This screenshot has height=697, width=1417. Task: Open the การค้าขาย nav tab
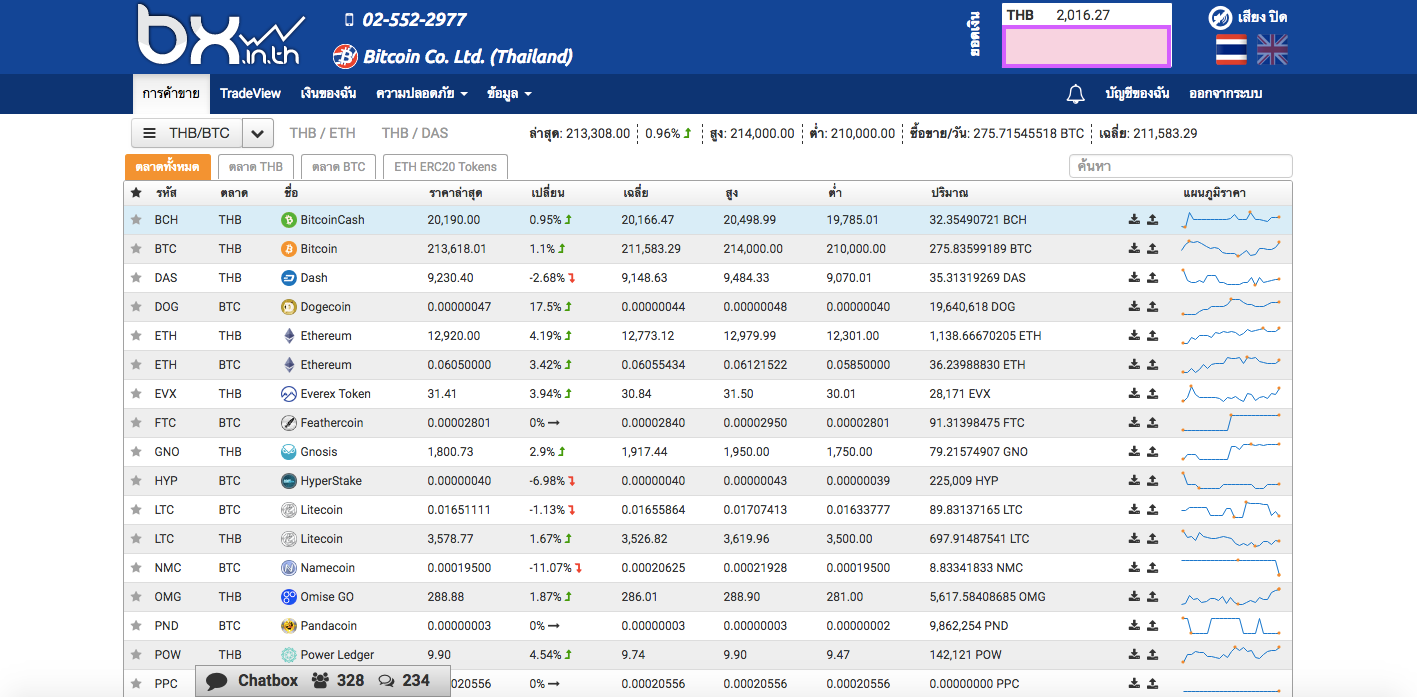click(x=171, y=94)
